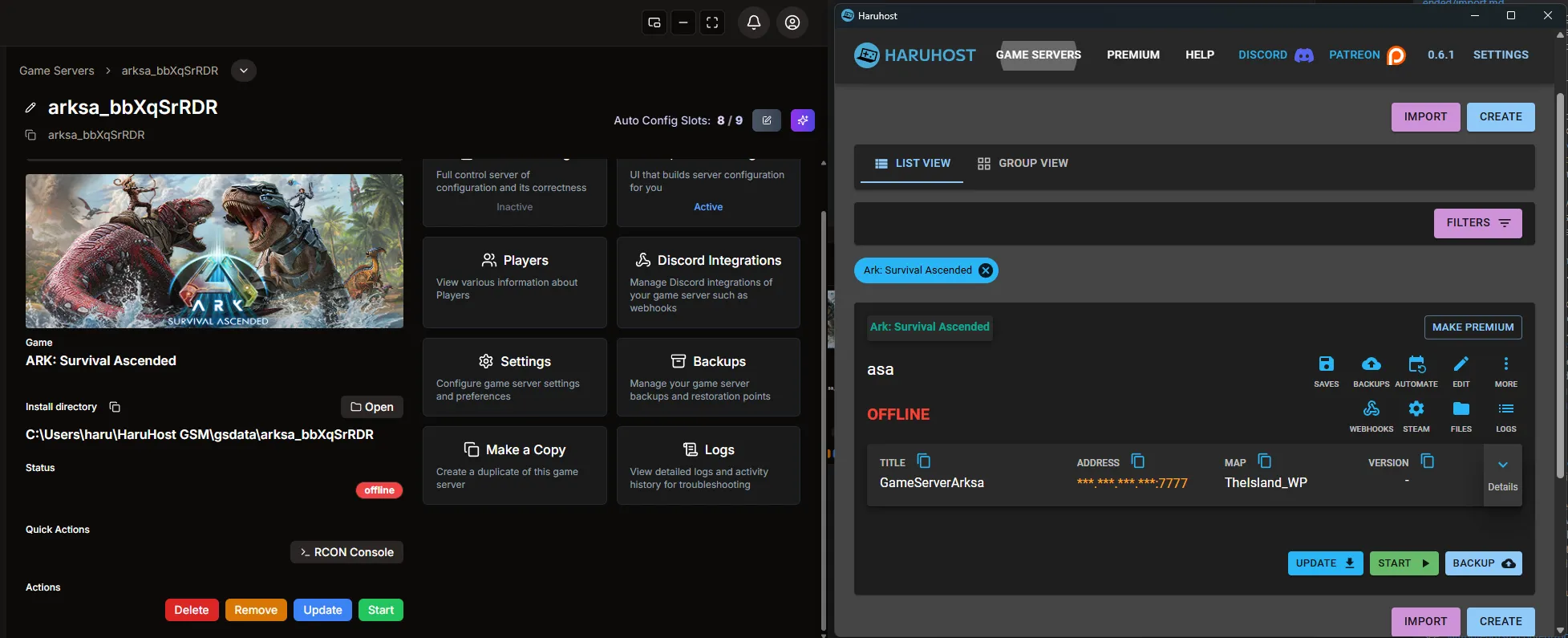Click the UPDATE button for asa server
This screenshot has height=638, width=1568.
(1325, 563)
